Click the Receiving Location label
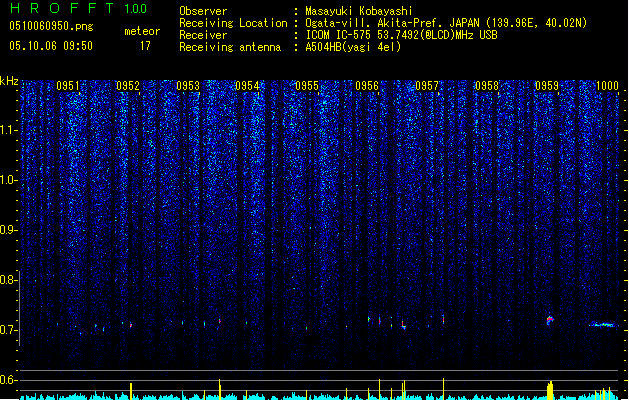This screenshot has height=400, width=629. (233, 23)
